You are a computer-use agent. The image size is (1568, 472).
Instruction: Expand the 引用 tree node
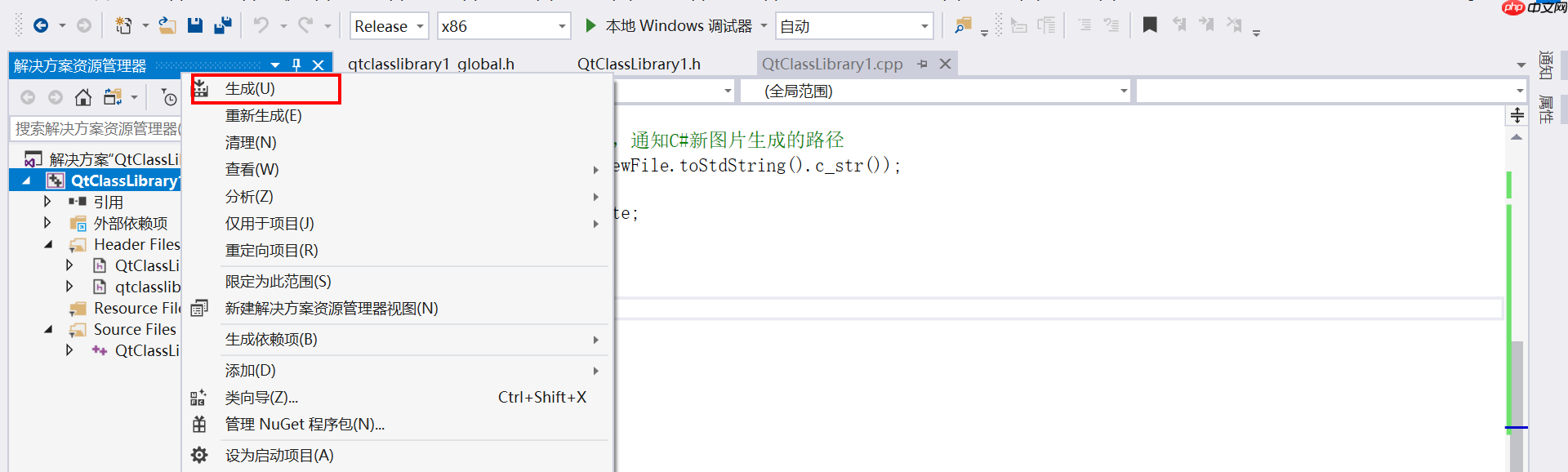pyautogui.click(x=47, y=201)
